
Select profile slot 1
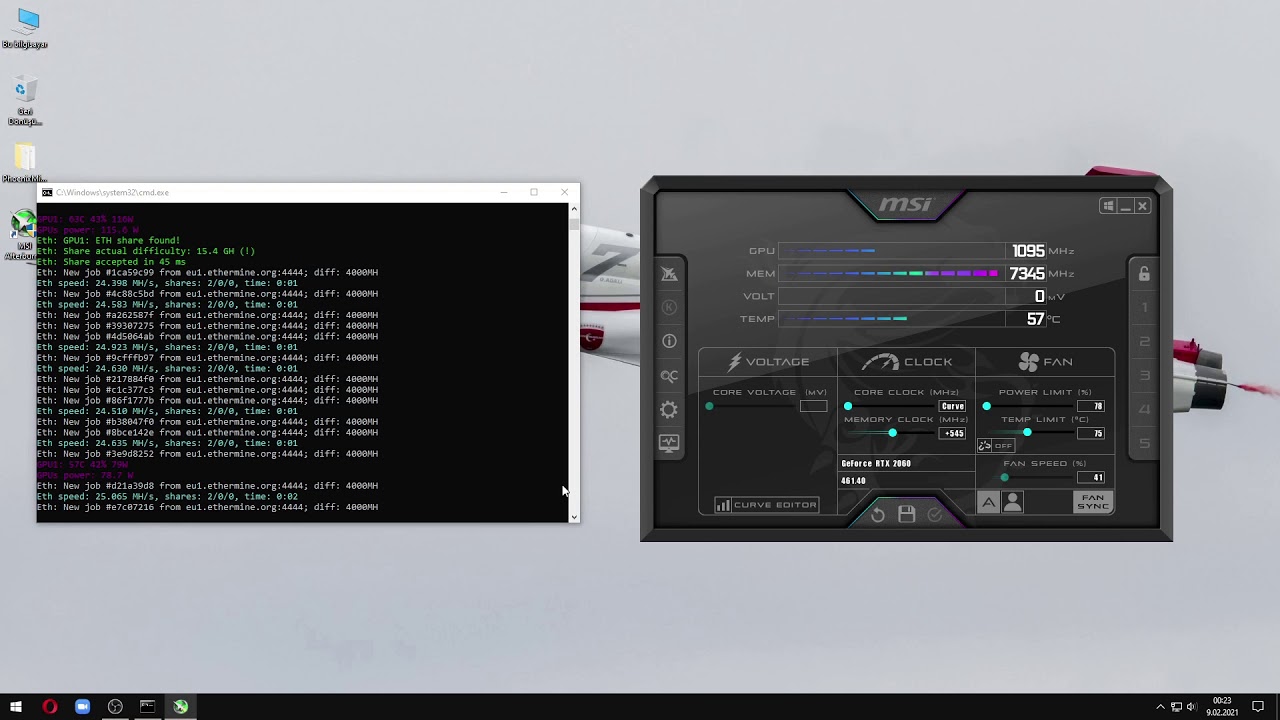click(x=1145, y=308)
